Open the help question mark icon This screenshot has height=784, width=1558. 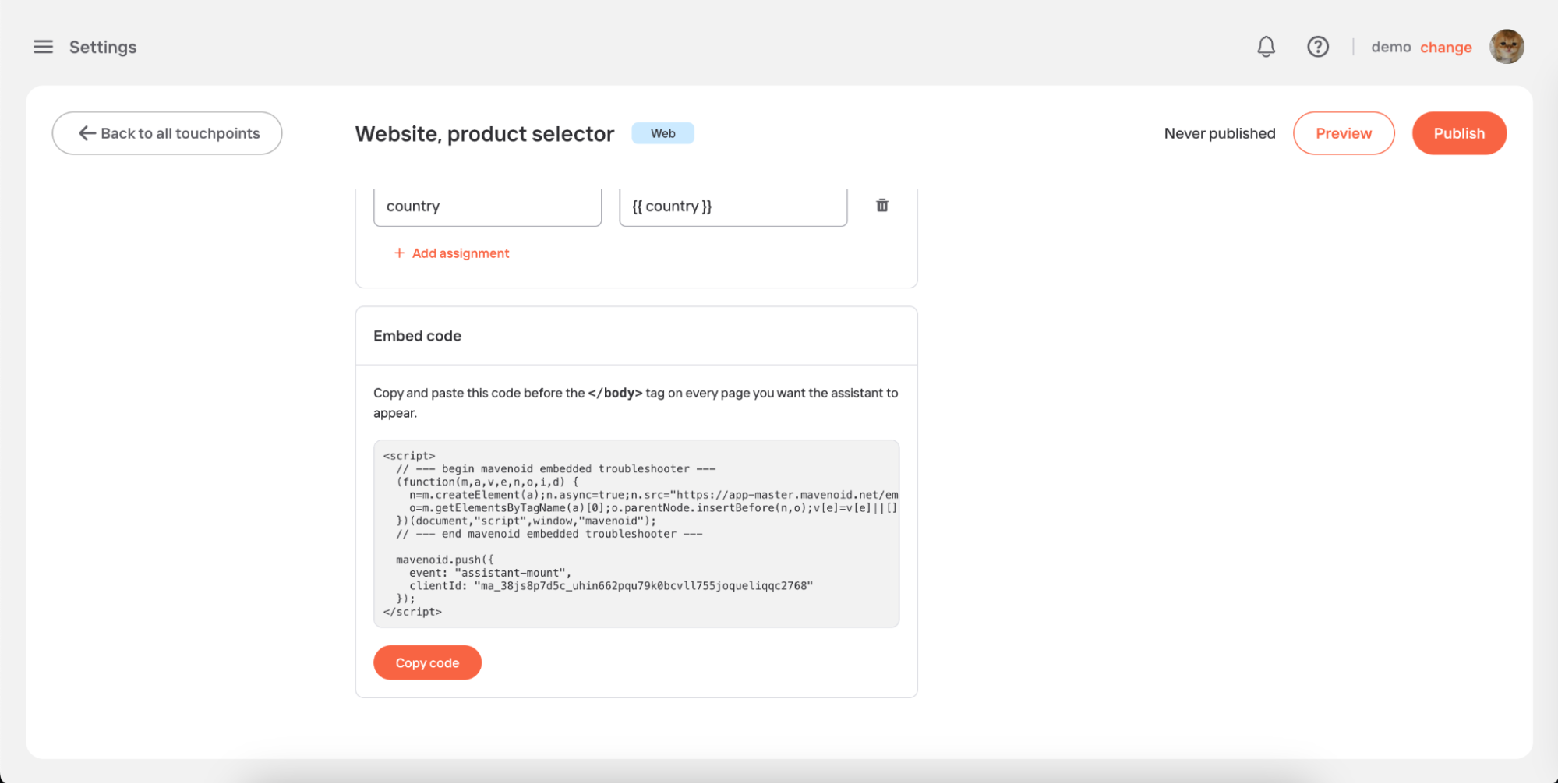click(1318, 47)
